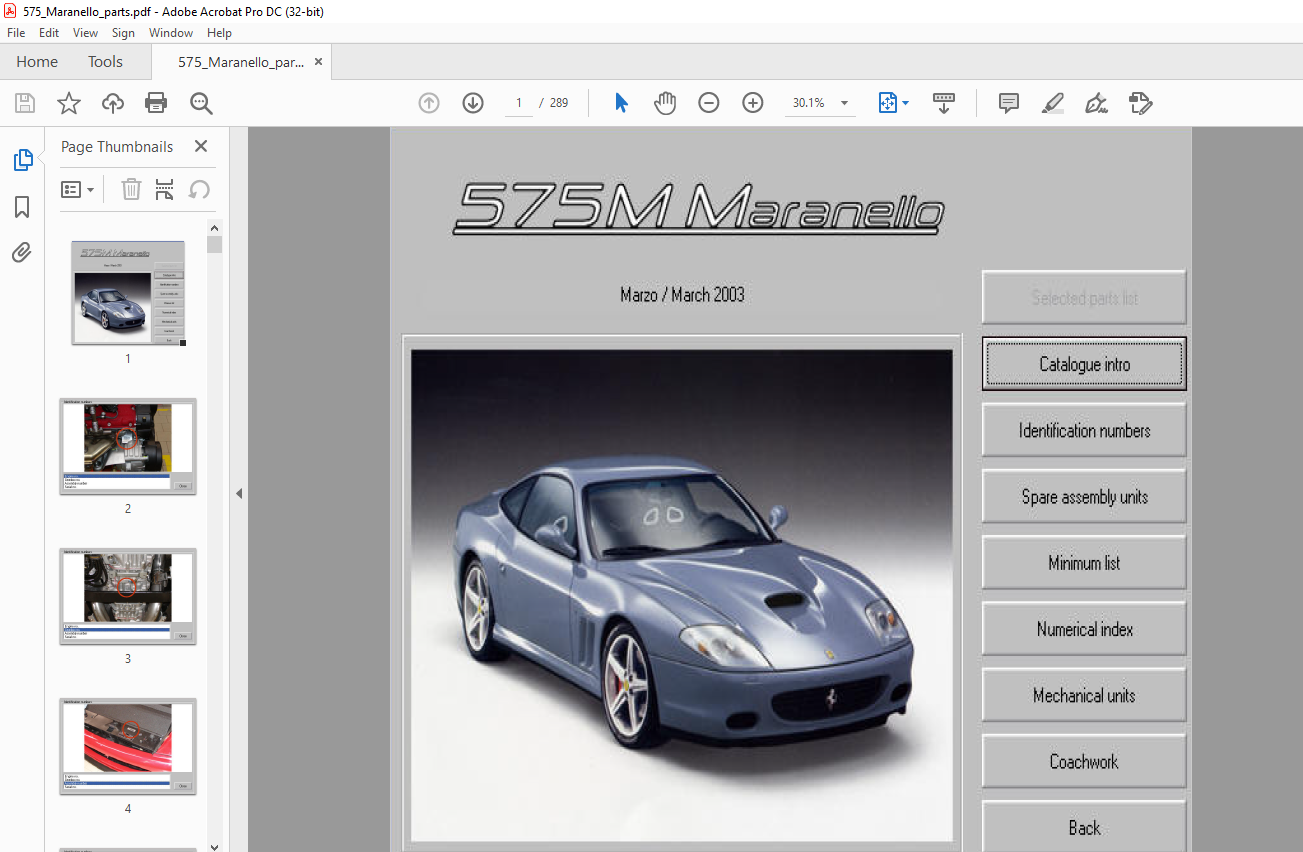1303x852 pixels.
Task: Click the Back button
Action: [1084, 826]
